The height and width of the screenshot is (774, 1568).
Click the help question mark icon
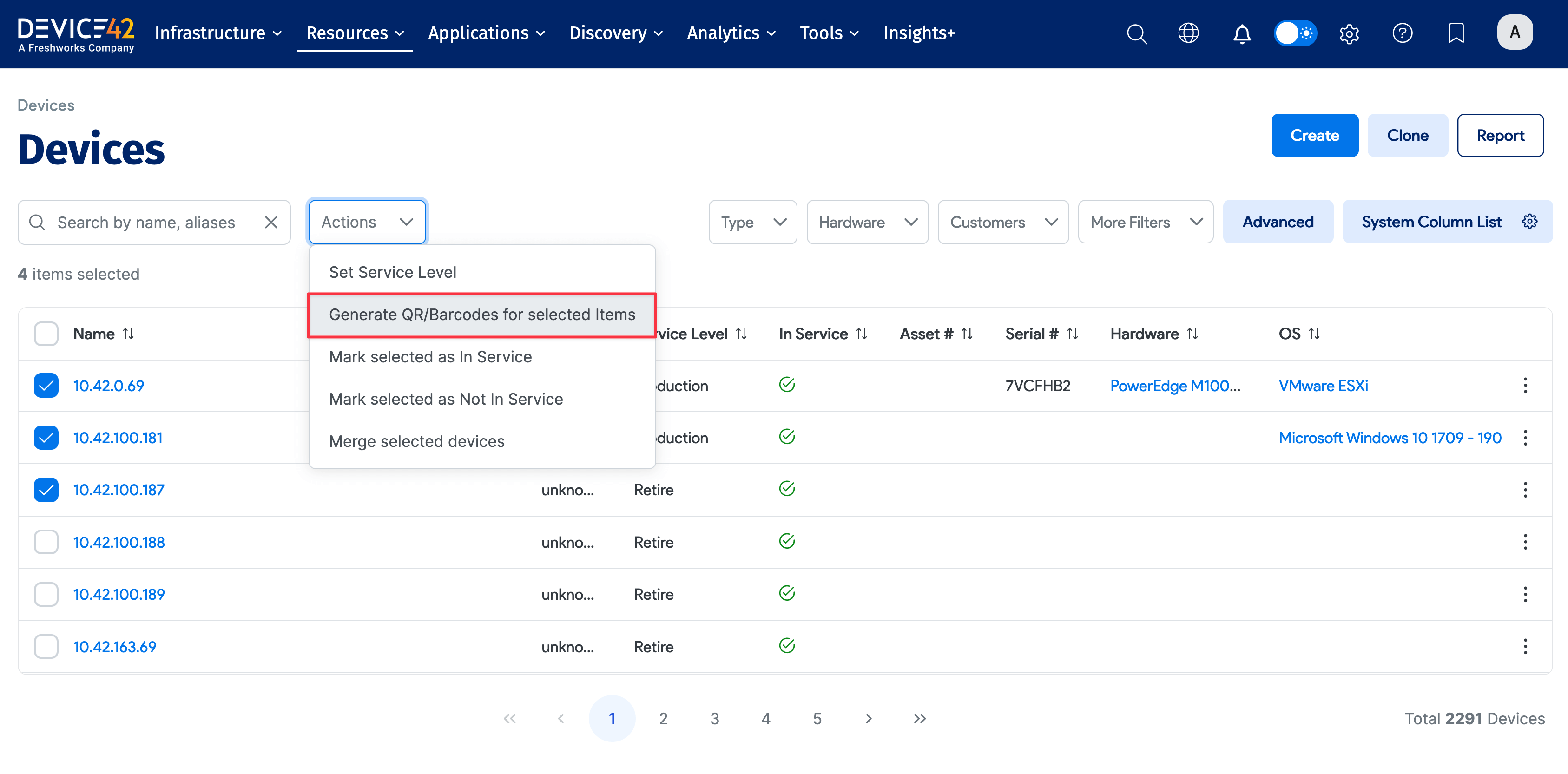[1402, 33]
